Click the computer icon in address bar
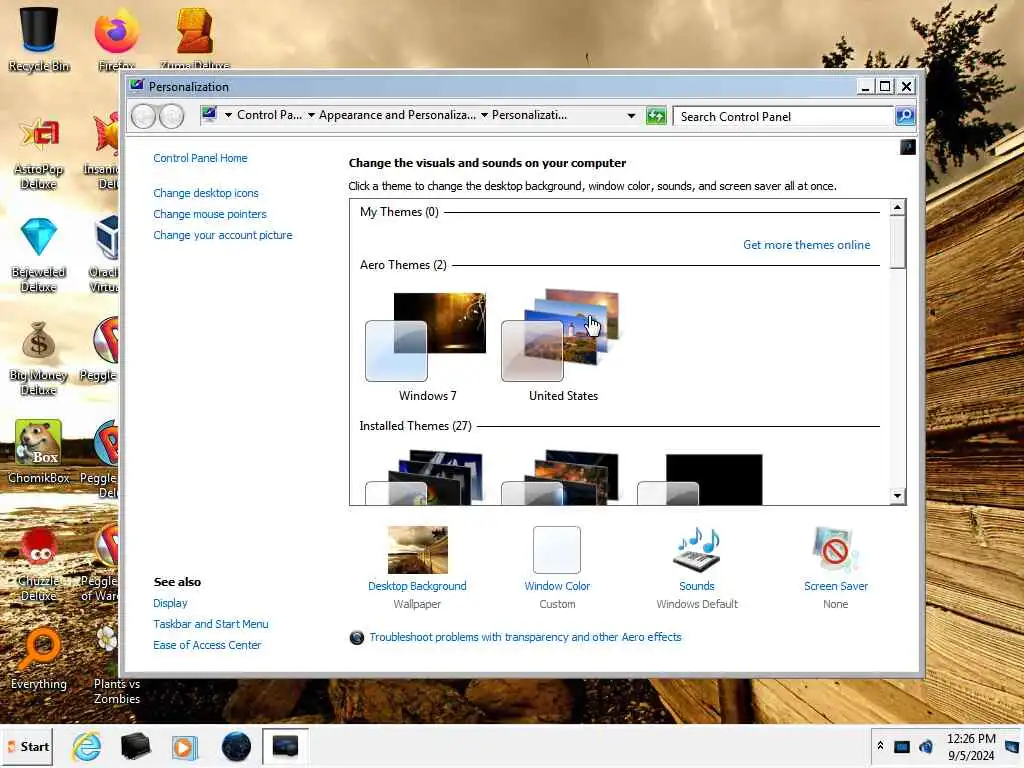 coord(209,115)
